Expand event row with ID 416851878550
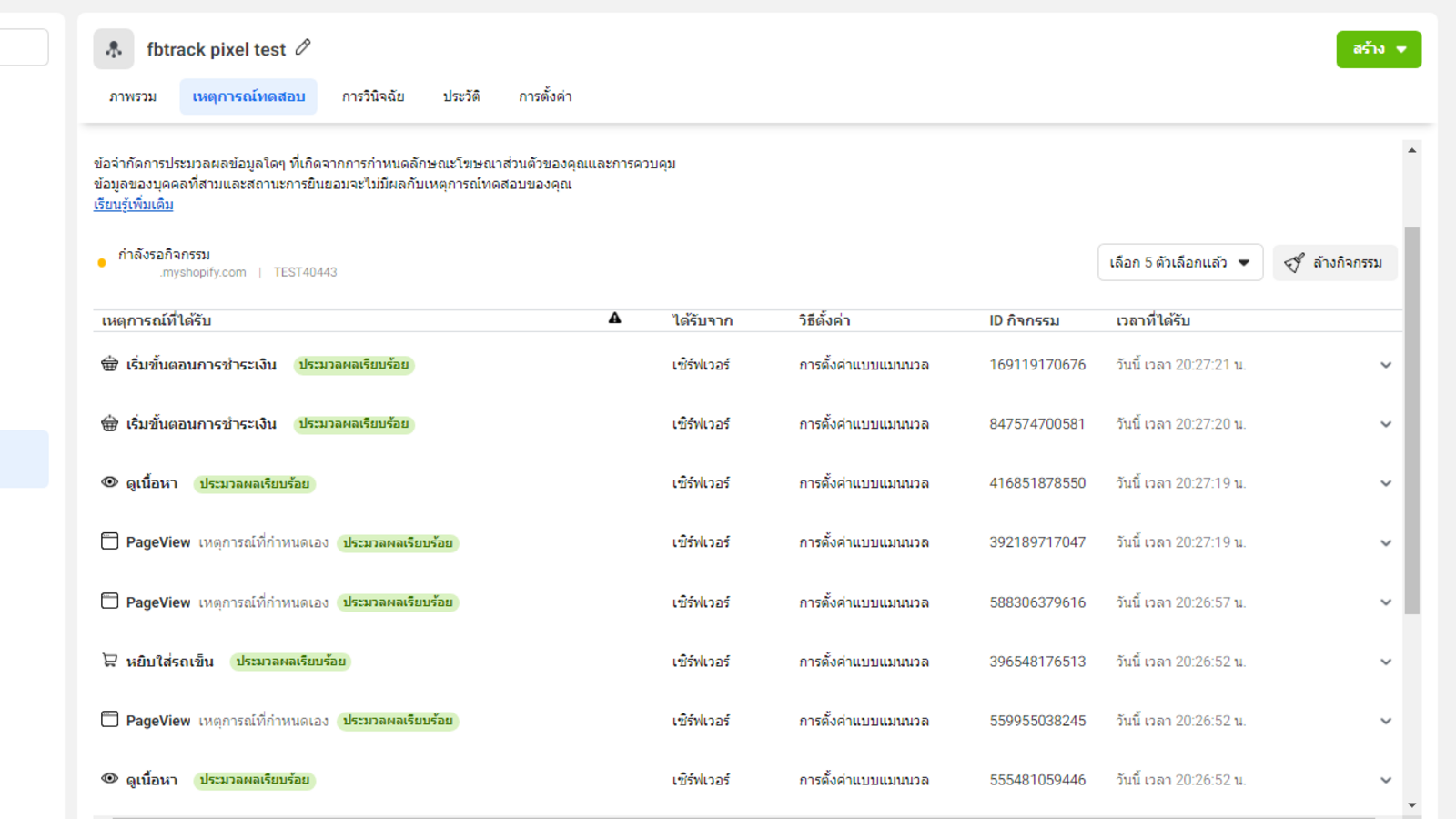The height and width of the screenshot is (819, 1456). tap(1386, 483)
